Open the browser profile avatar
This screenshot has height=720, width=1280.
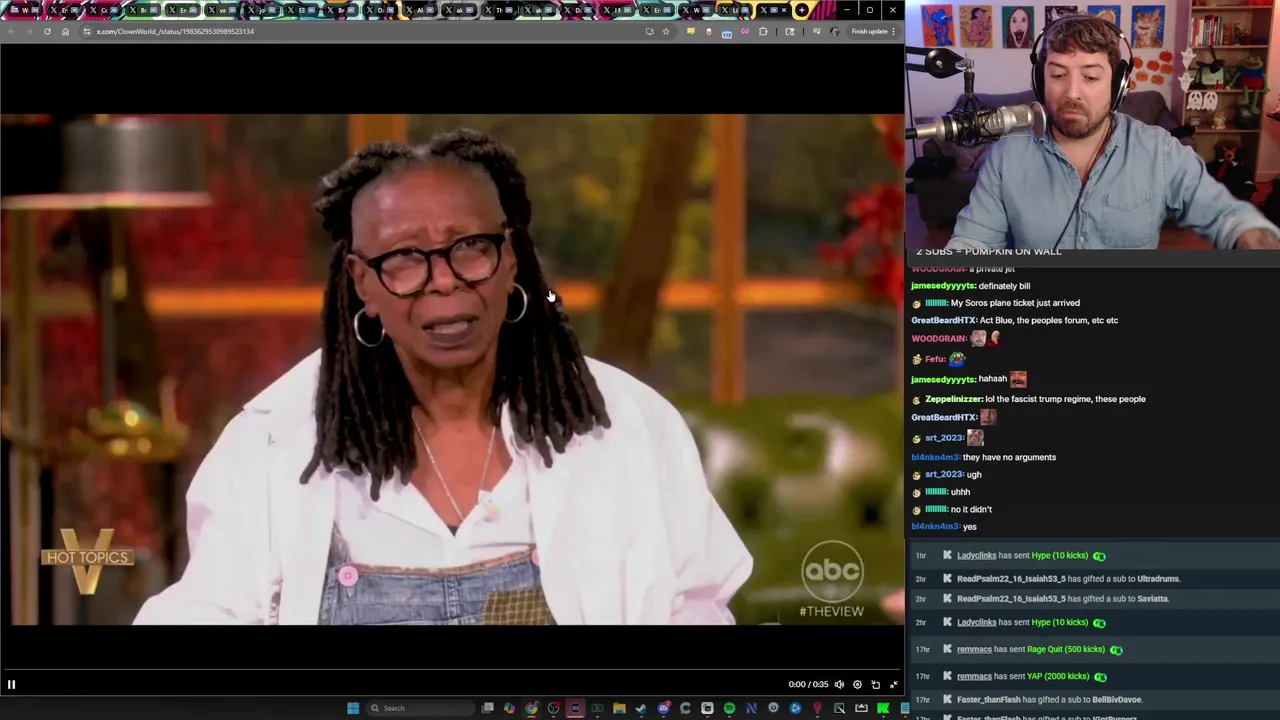[835, 31]
